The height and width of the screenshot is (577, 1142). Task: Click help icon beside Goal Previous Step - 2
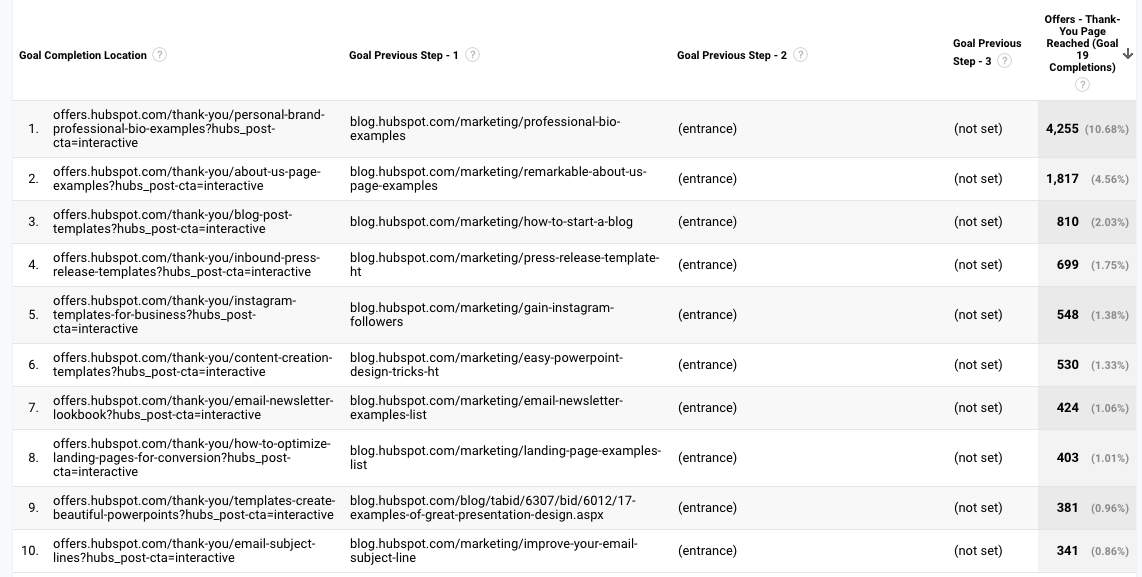800,55
